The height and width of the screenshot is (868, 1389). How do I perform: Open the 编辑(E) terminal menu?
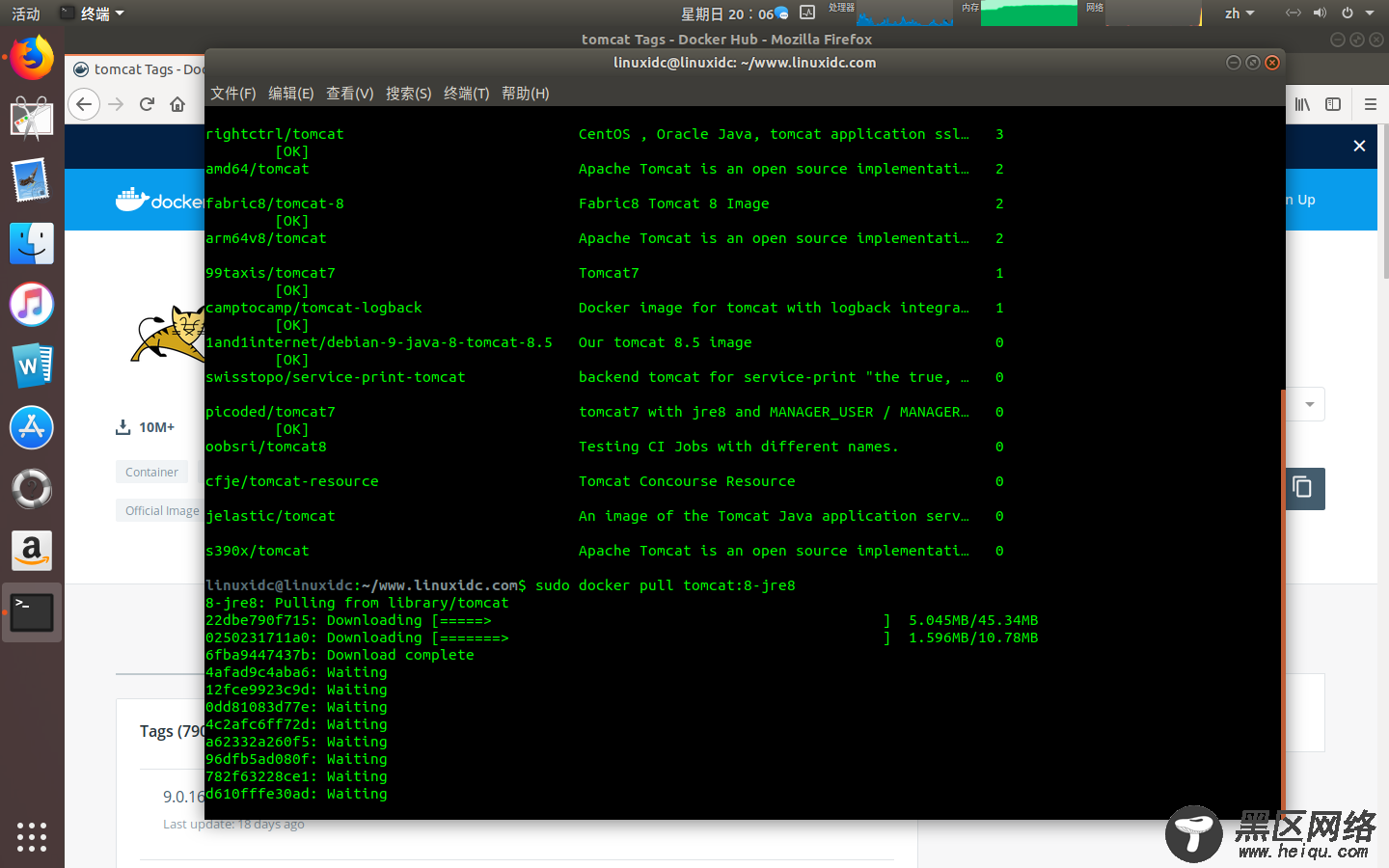[291, 94]
